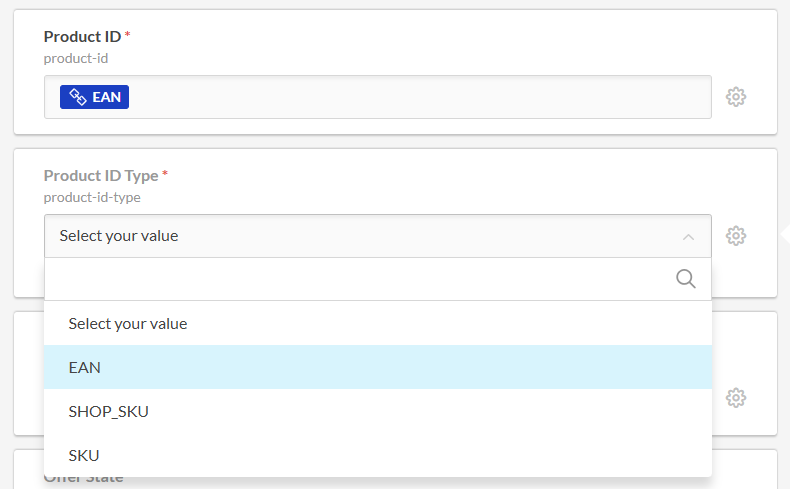Click the magnifier icon in dropdown search
790x489 pixels.
[686, 279]
